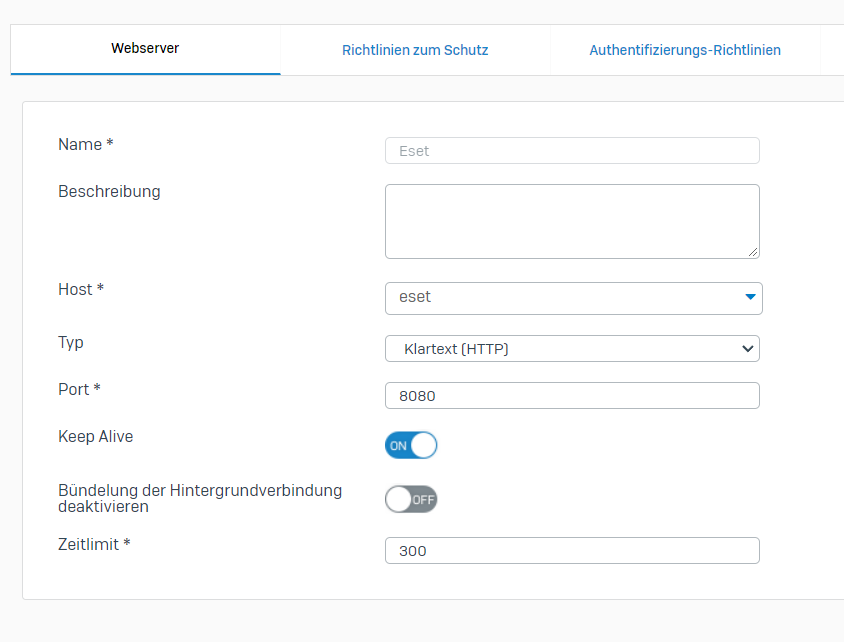Open the Typ dropdown showing Klartext (HTTP)
Viewport: 844px width, 642px height.
click(560, 349)
